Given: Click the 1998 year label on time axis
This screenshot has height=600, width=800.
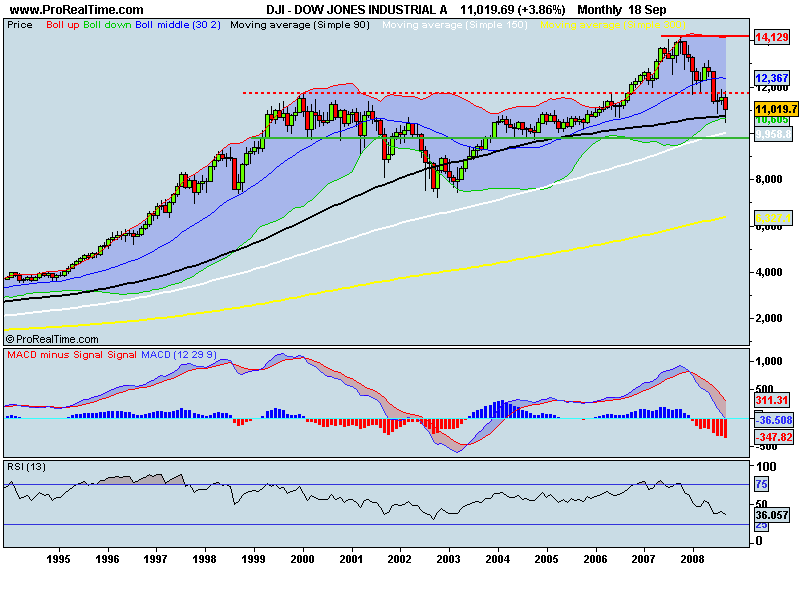Looking at the screenshot, I should pyautogui.click(x=204, y=559).
